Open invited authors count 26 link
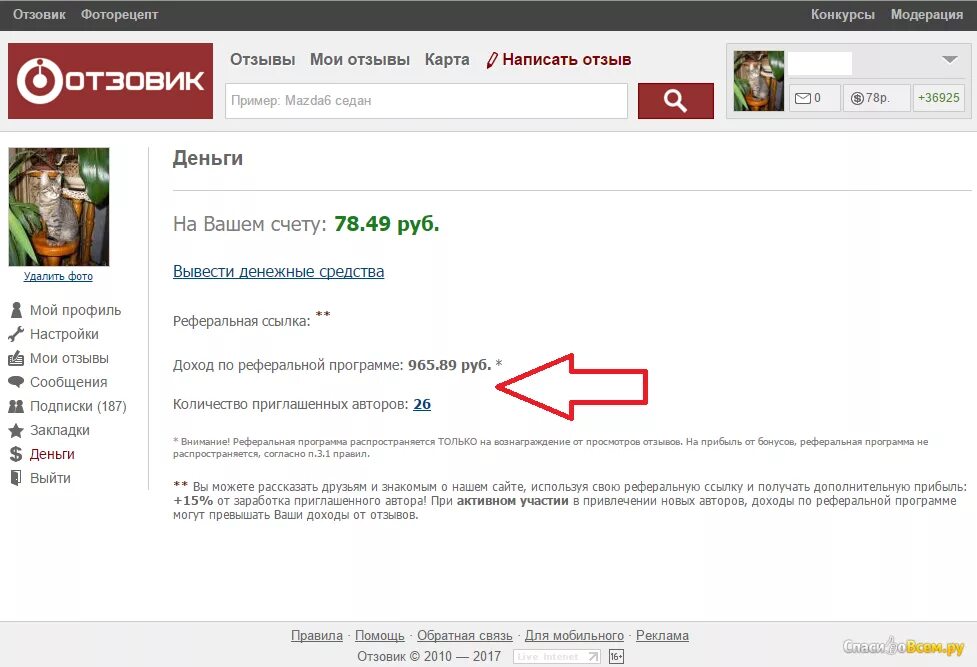Screen dimensions: 977x667 click(422, 404)
